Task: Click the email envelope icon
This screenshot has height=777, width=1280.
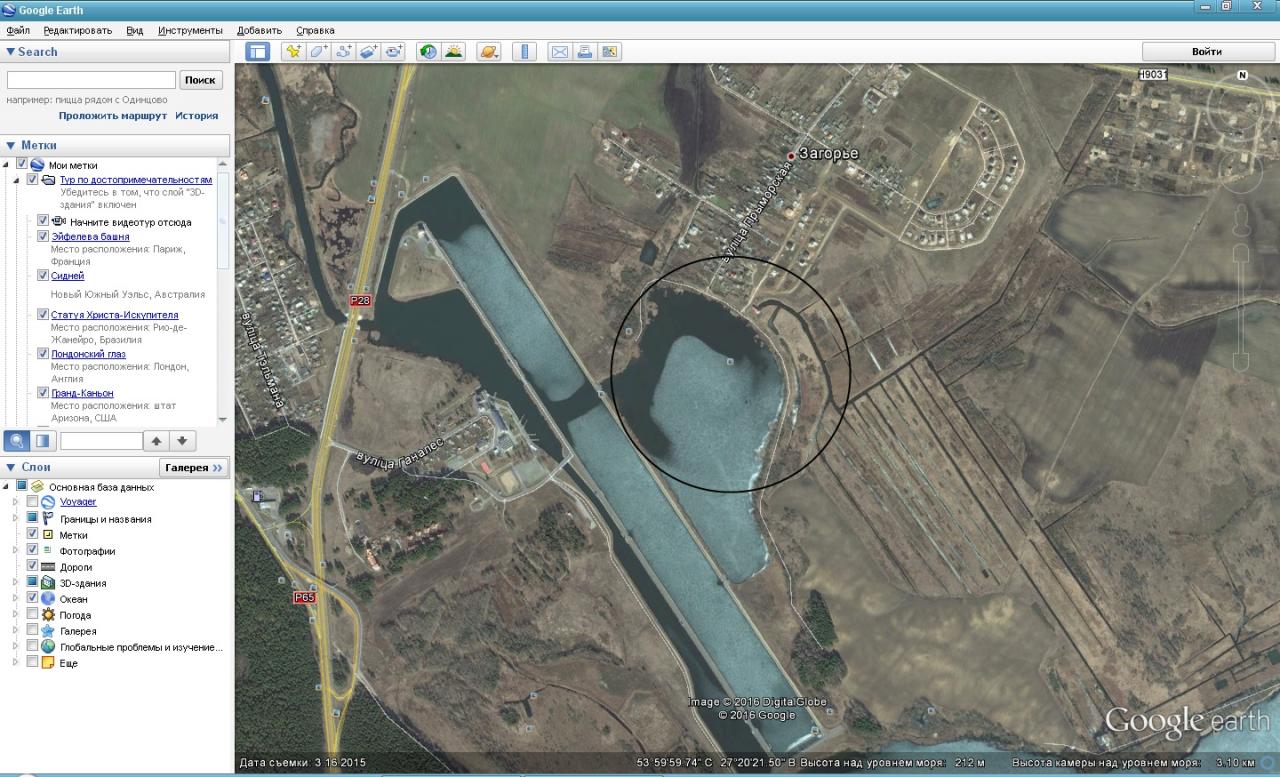Action: tap(560, 52)
